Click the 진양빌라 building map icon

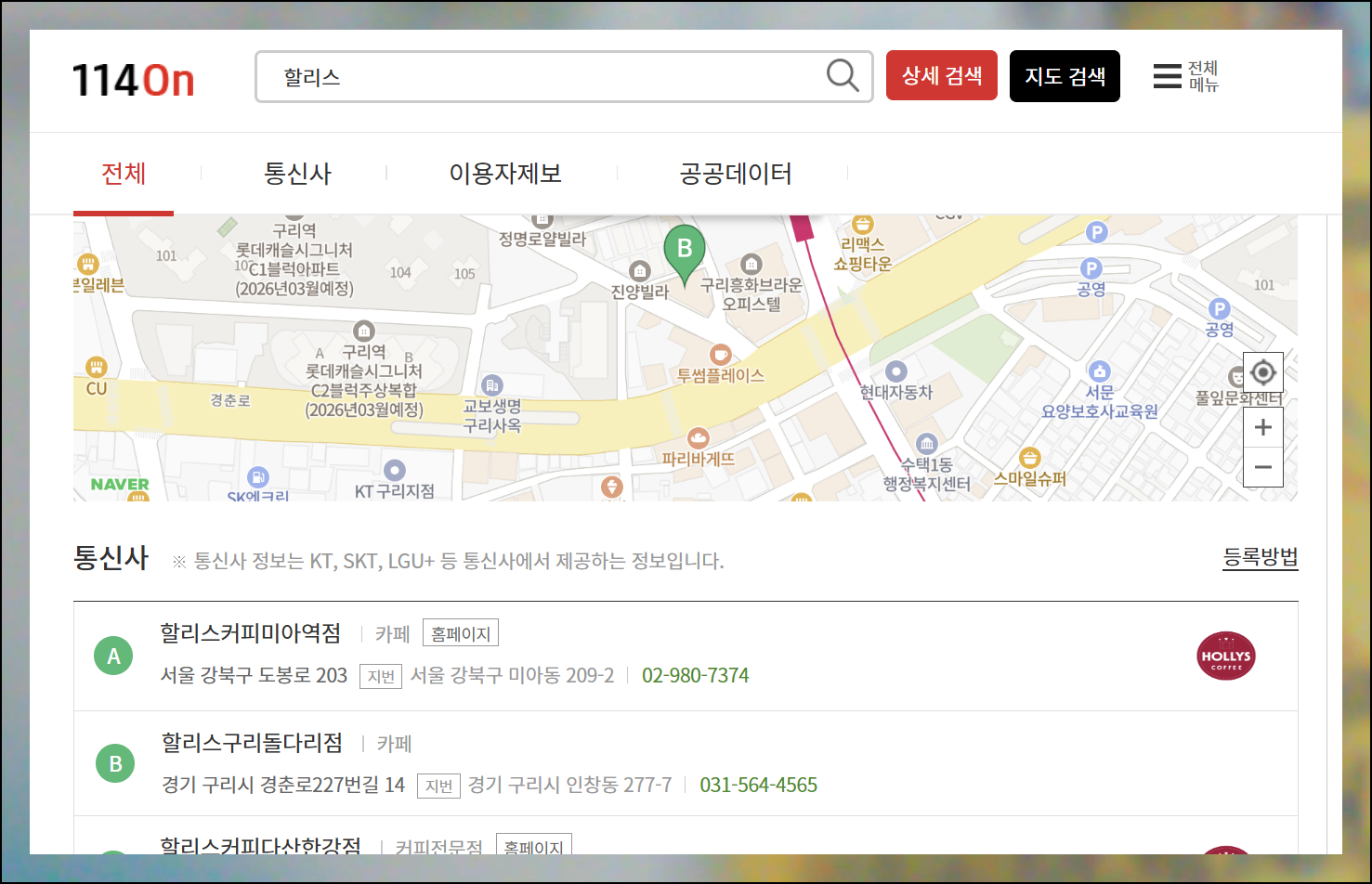[x=639, y=271]
